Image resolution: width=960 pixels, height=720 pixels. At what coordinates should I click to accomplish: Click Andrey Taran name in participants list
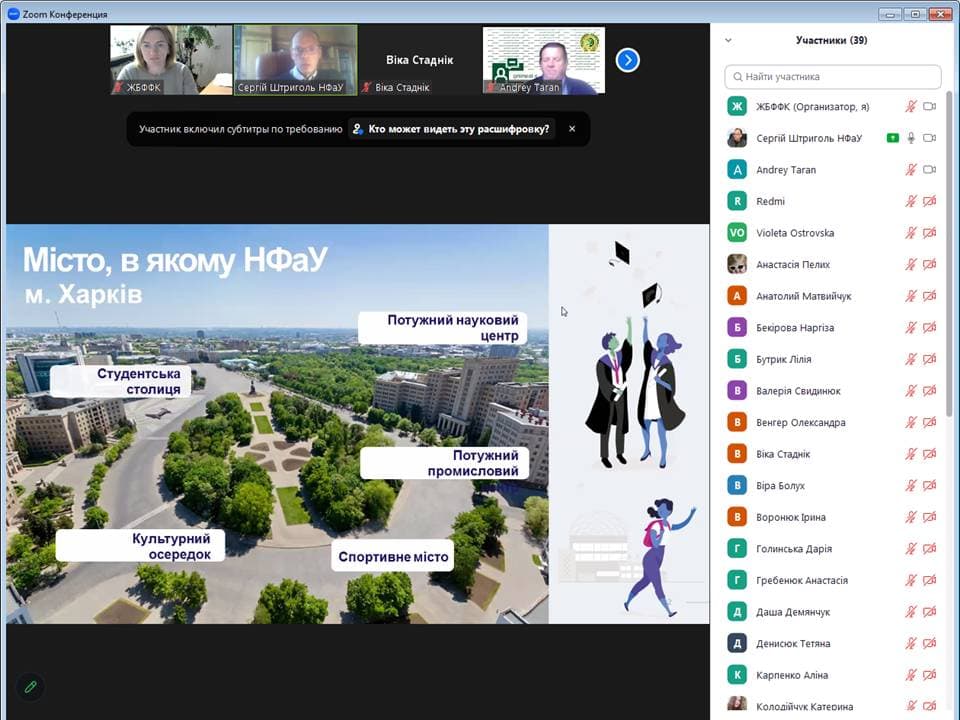pyautogui.click(x=786, y=170)
